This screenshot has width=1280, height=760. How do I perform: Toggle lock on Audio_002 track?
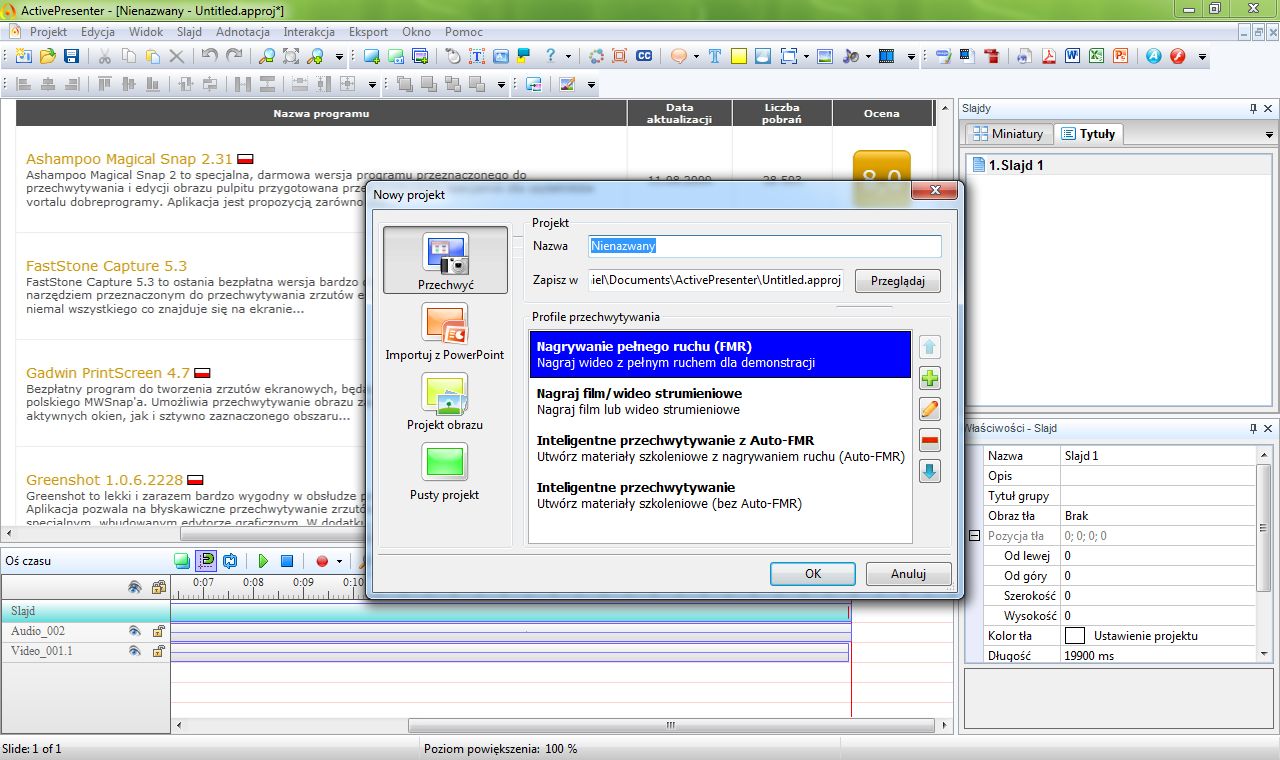tap(158, 631)
